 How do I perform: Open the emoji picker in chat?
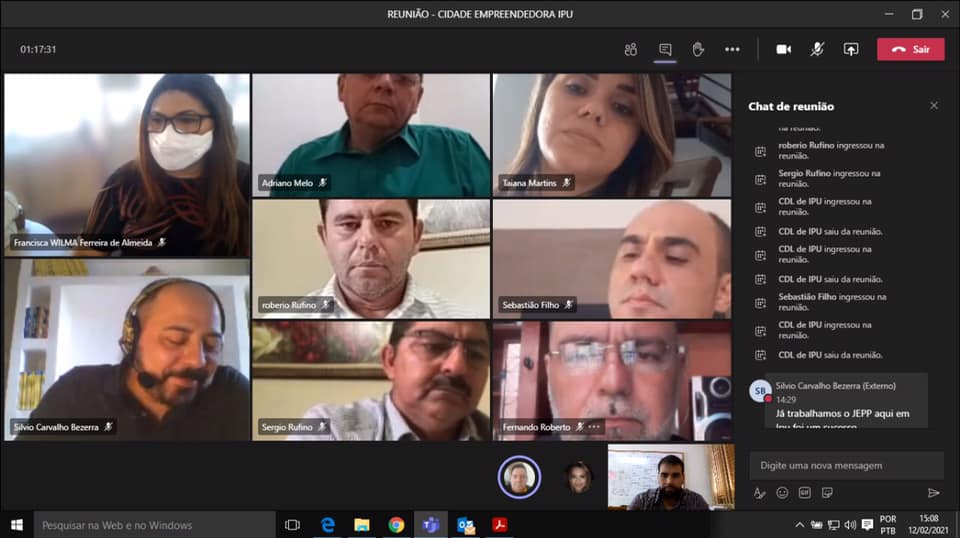pyautogui.click(x=782, y=493)
